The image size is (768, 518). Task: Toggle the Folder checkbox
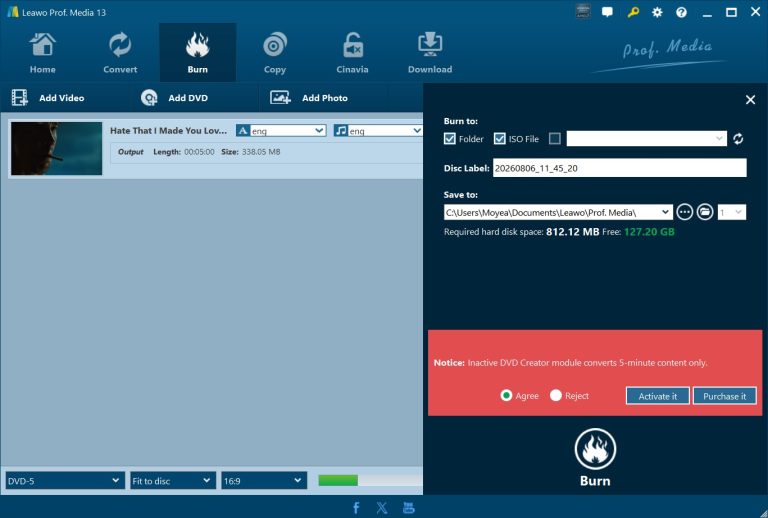[x=450, y=139]
